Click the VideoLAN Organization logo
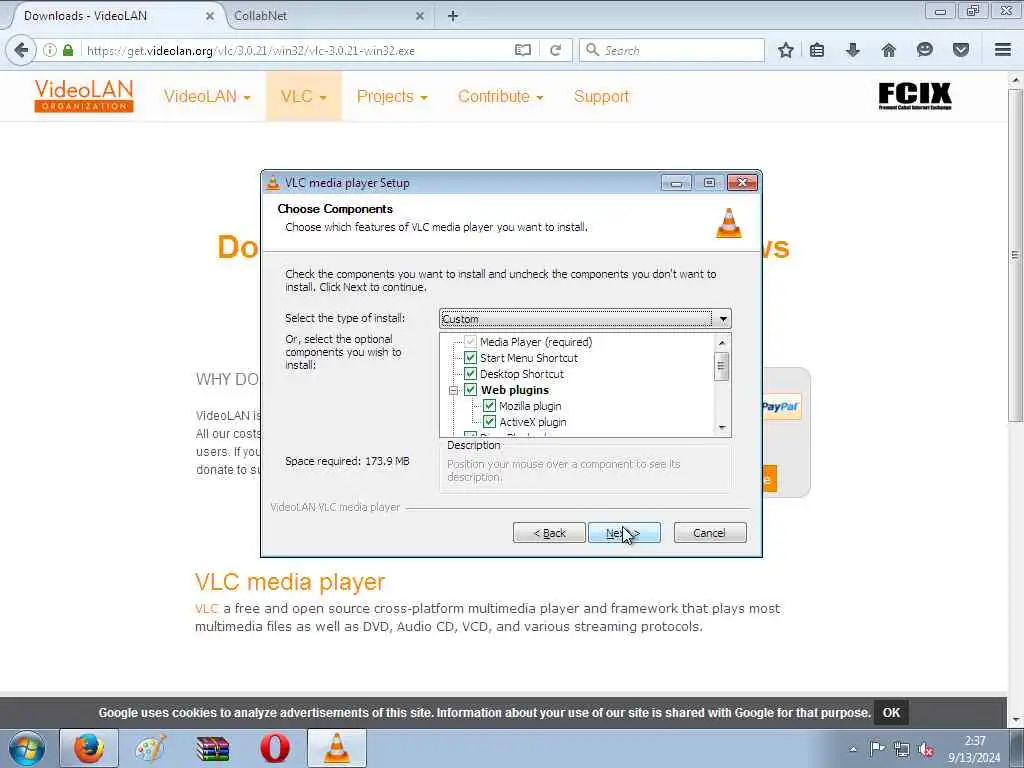Screen dimensions: 1024x768 (84, 96)
